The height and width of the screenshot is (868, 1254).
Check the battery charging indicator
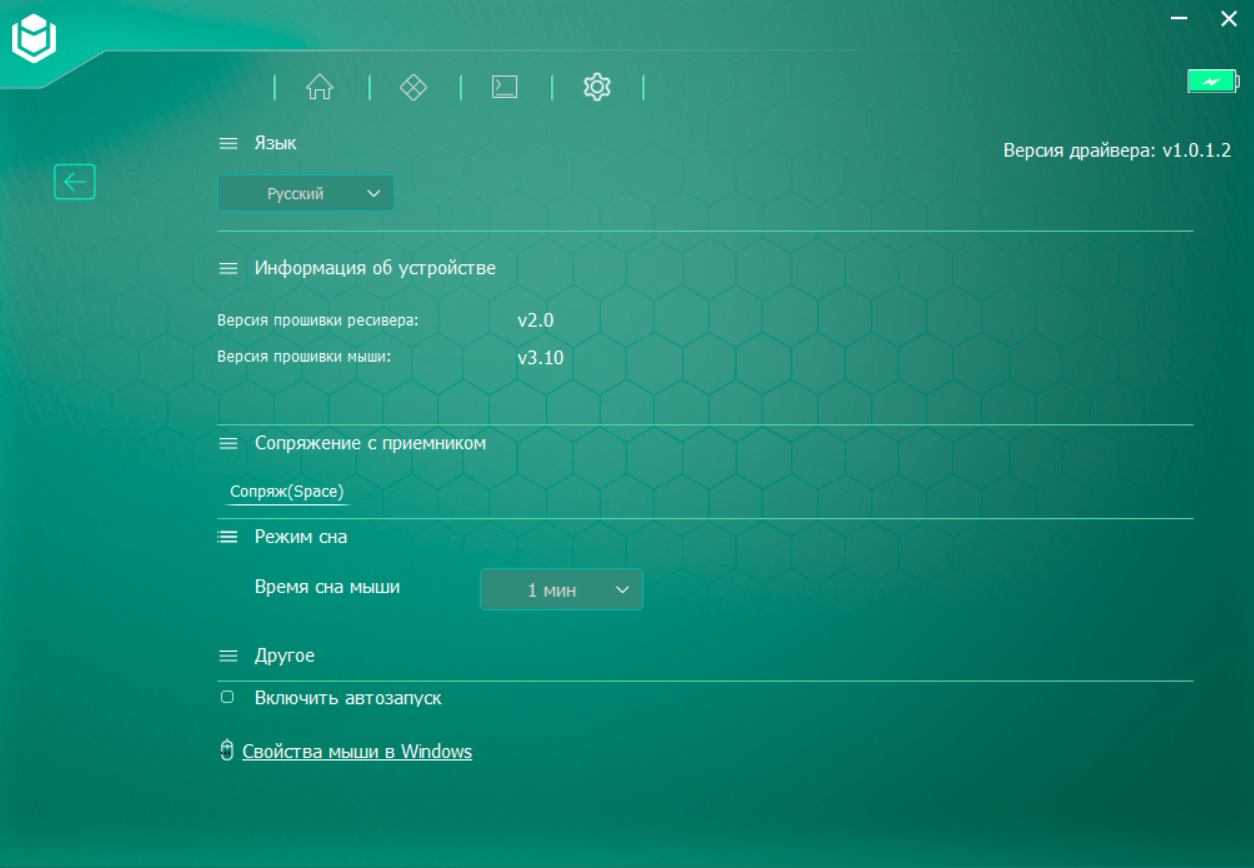pyautogui.click(x=1212, y=81)
